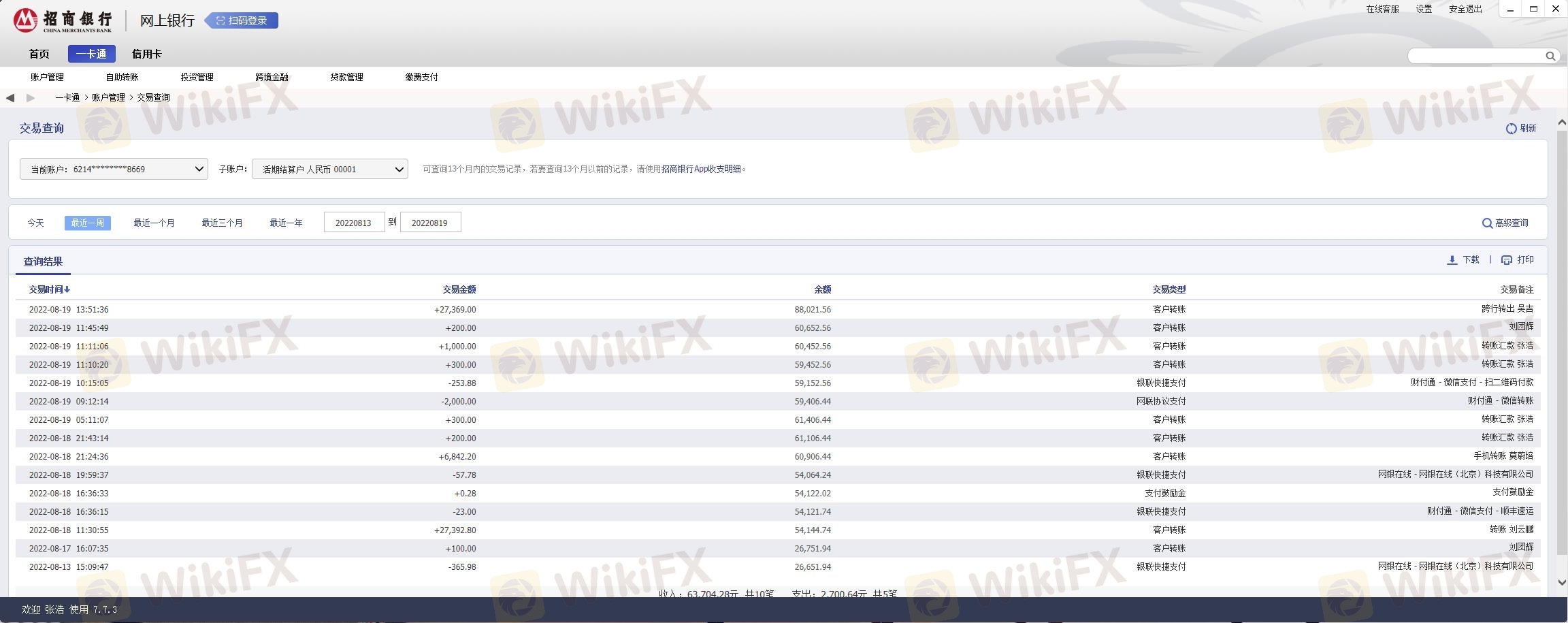1568x623 pixels.
Task: Filter transactions by 最近一个月
Action: pyautogui.click(x=154, y=223)
